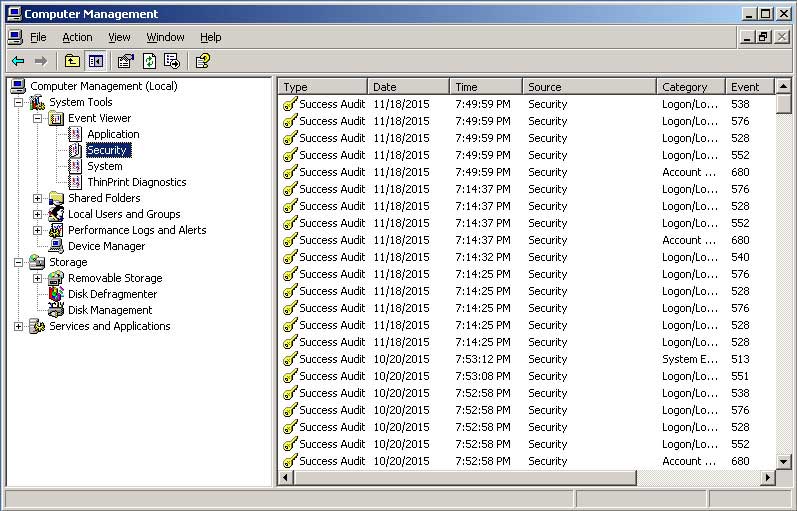Image resolution: width=797 pixels, height=511 pixels.
Task: Select Computer Management (Local) root node
Action: [104, 86]
